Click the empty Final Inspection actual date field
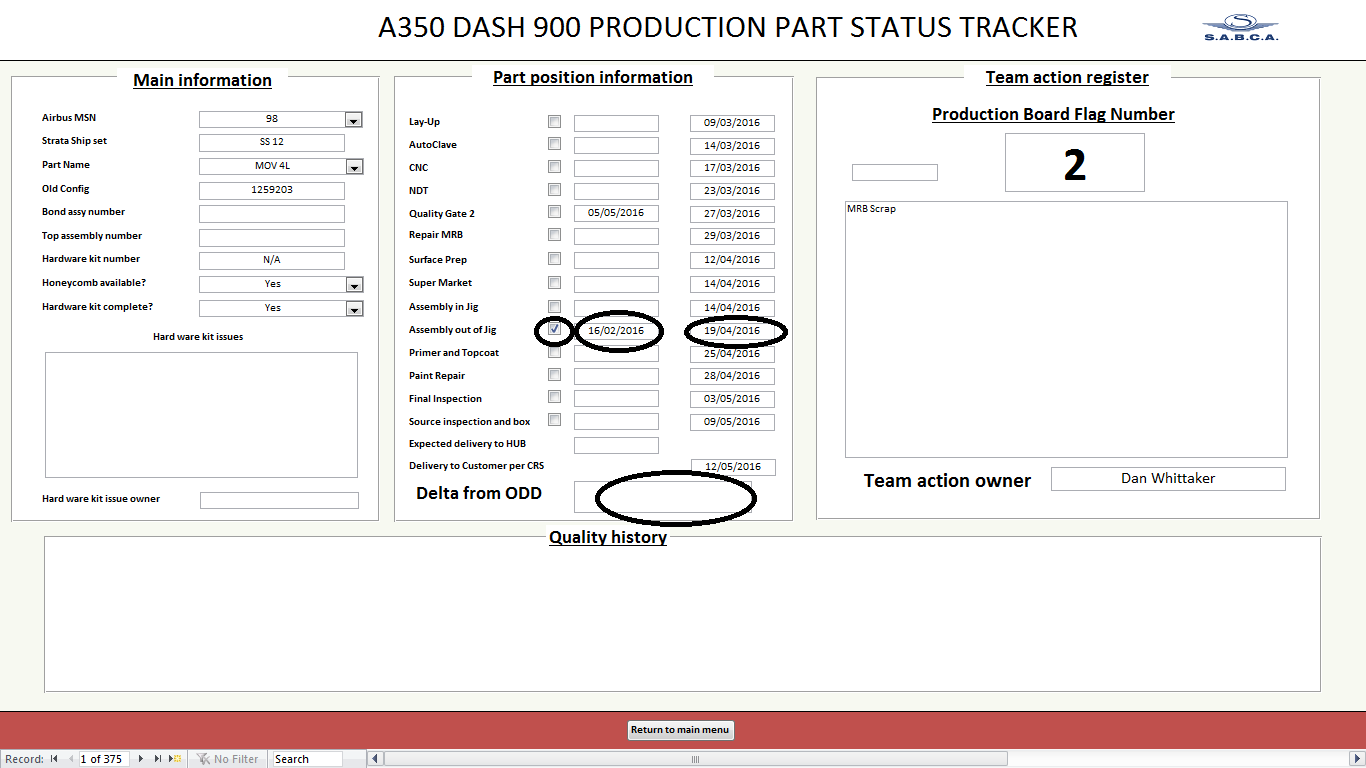The image size is (1366, 768). 616,399
